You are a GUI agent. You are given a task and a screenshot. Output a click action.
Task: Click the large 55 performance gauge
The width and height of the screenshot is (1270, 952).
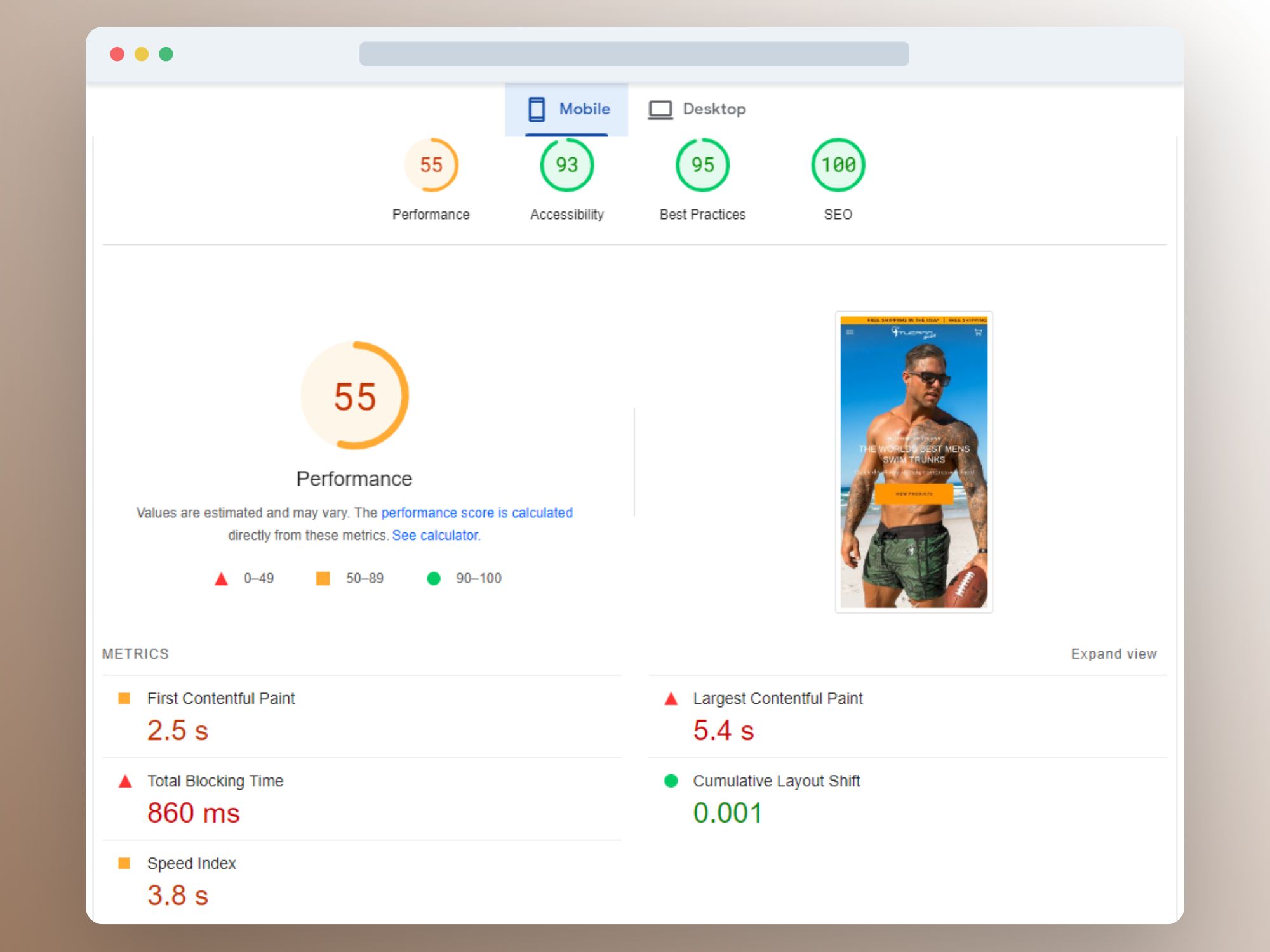pyautogui.click(x=355, y=395)
